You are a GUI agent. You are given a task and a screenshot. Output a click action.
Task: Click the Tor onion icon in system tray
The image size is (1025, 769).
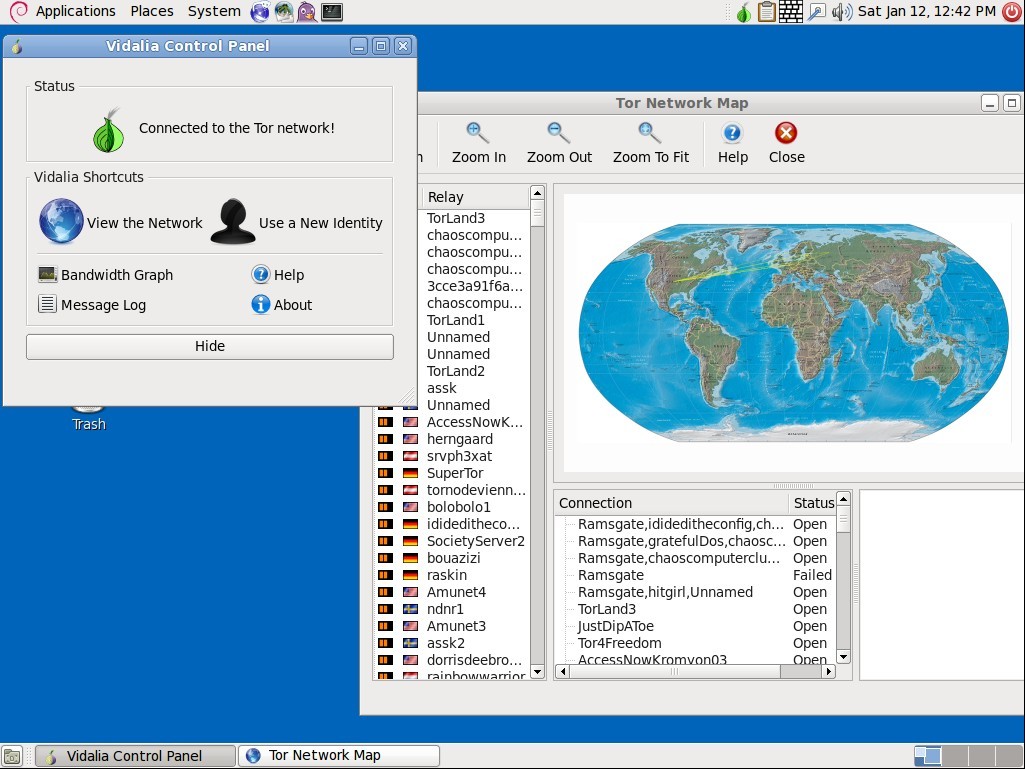pos(743,12)
